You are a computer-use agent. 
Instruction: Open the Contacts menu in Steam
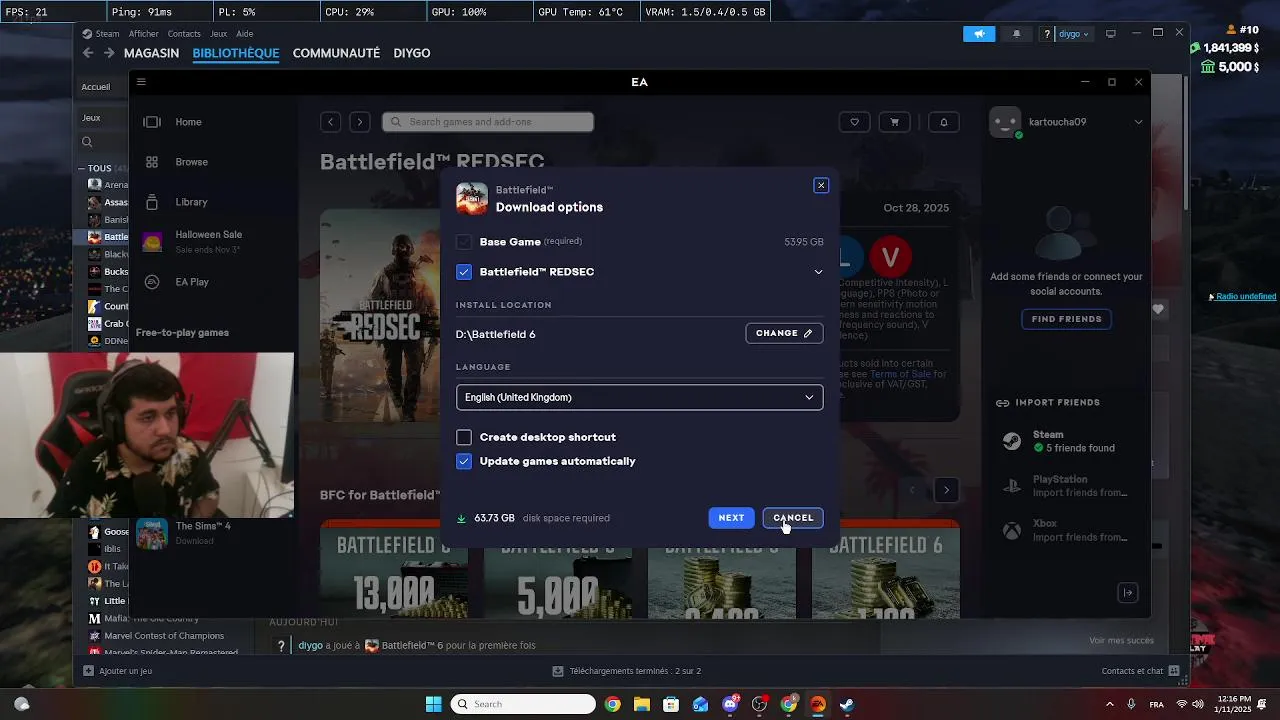184,34
